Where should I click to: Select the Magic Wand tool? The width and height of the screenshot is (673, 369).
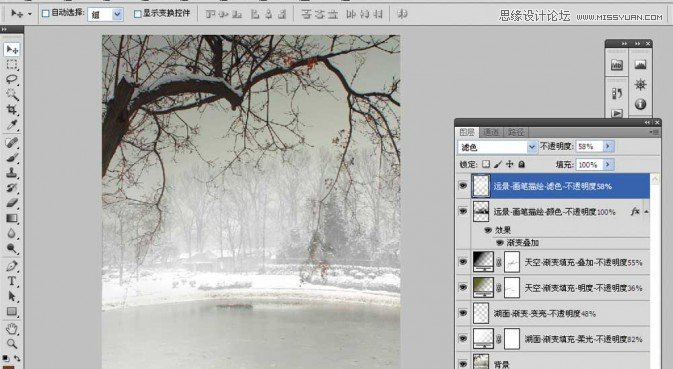point(12,94)
